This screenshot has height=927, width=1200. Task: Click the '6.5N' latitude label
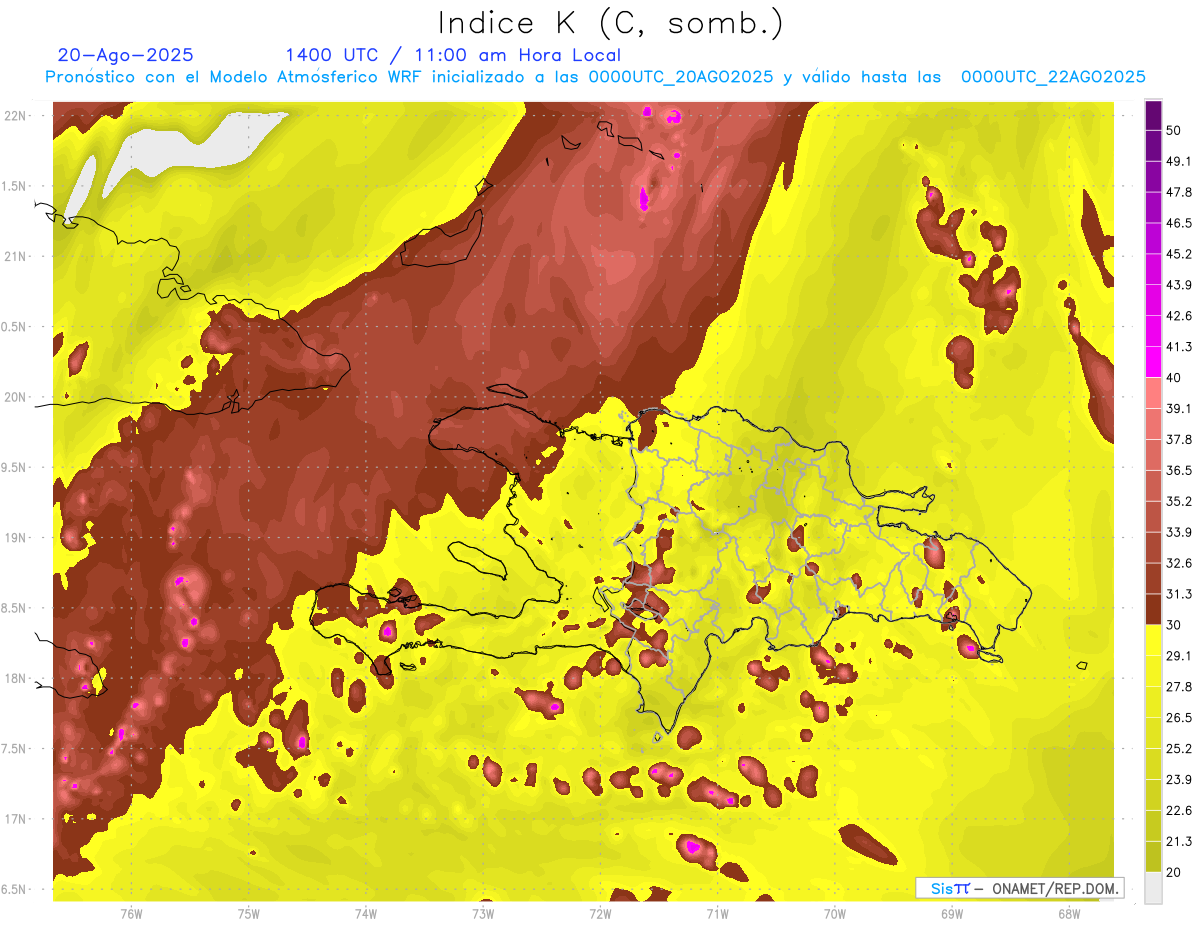coord(15,889)
